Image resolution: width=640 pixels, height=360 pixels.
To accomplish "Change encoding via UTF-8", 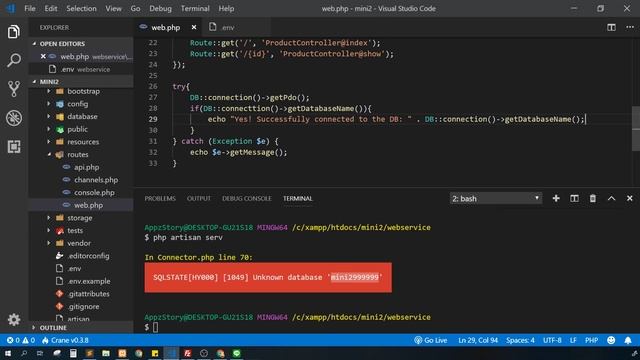I will click(x=552, y=340).
